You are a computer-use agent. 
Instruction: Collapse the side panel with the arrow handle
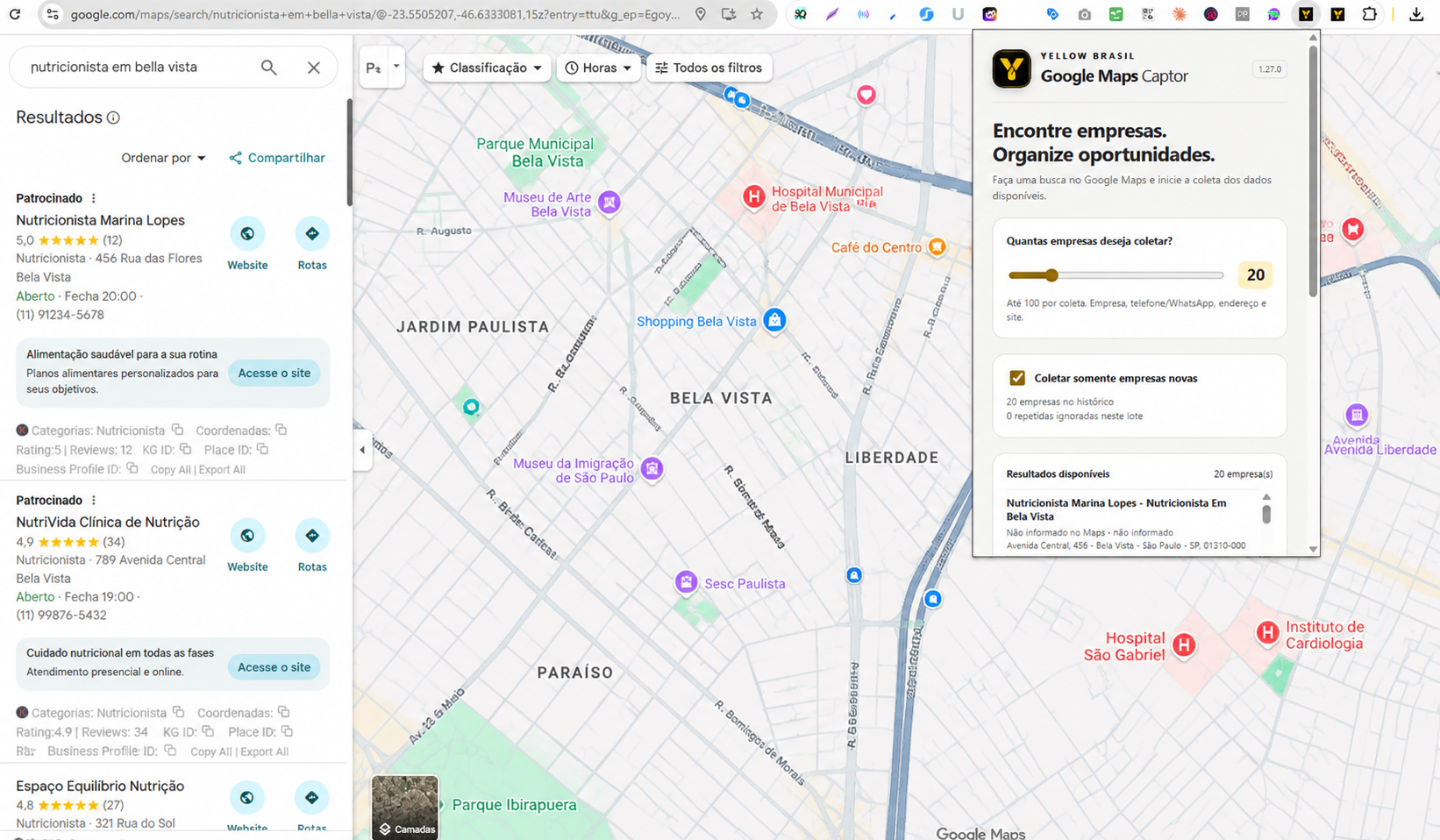[362, 450]
